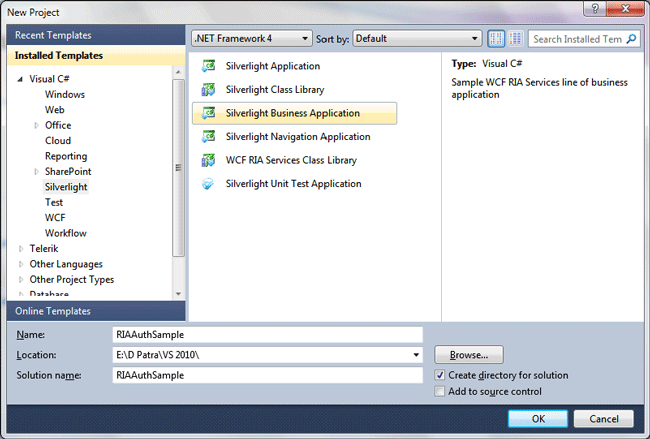Image resolution: width=650 pixels, height=439 pixels.
Task: Open the Sort by Default dropdown
Action: 417,39
